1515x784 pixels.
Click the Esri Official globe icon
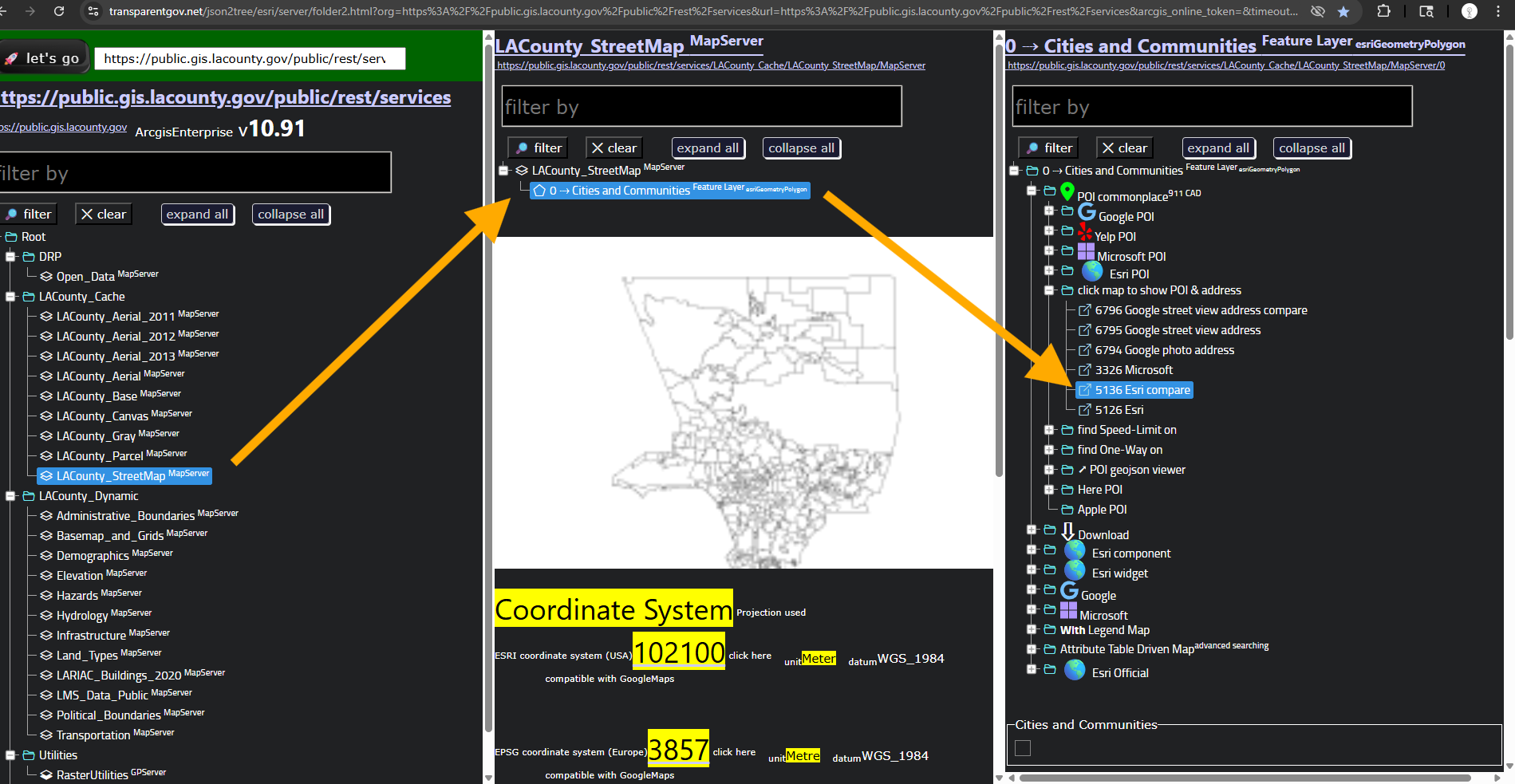(x=1075, y=671)
